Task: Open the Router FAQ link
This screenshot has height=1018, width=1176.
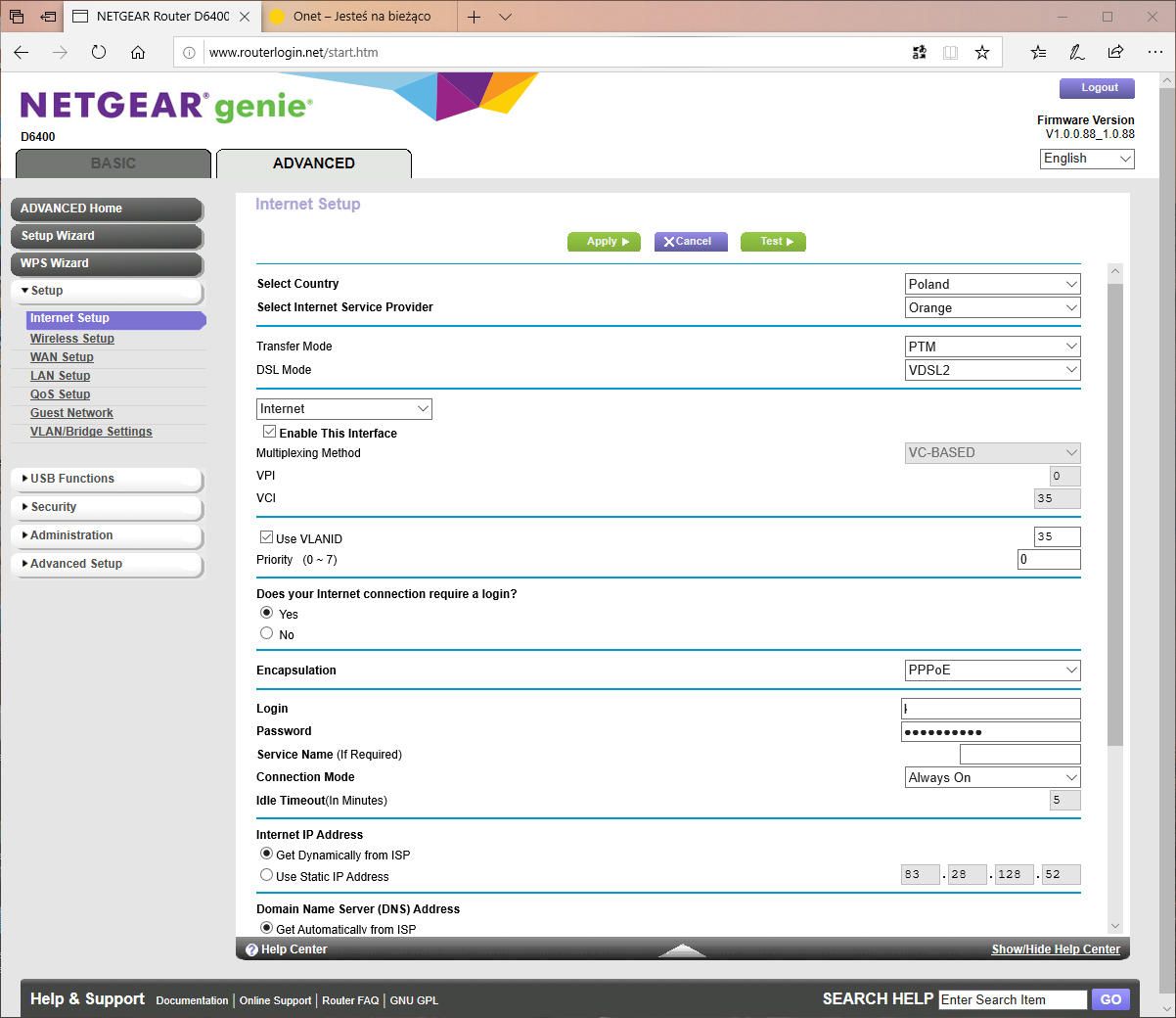Action: click(x=349, y=1000)
